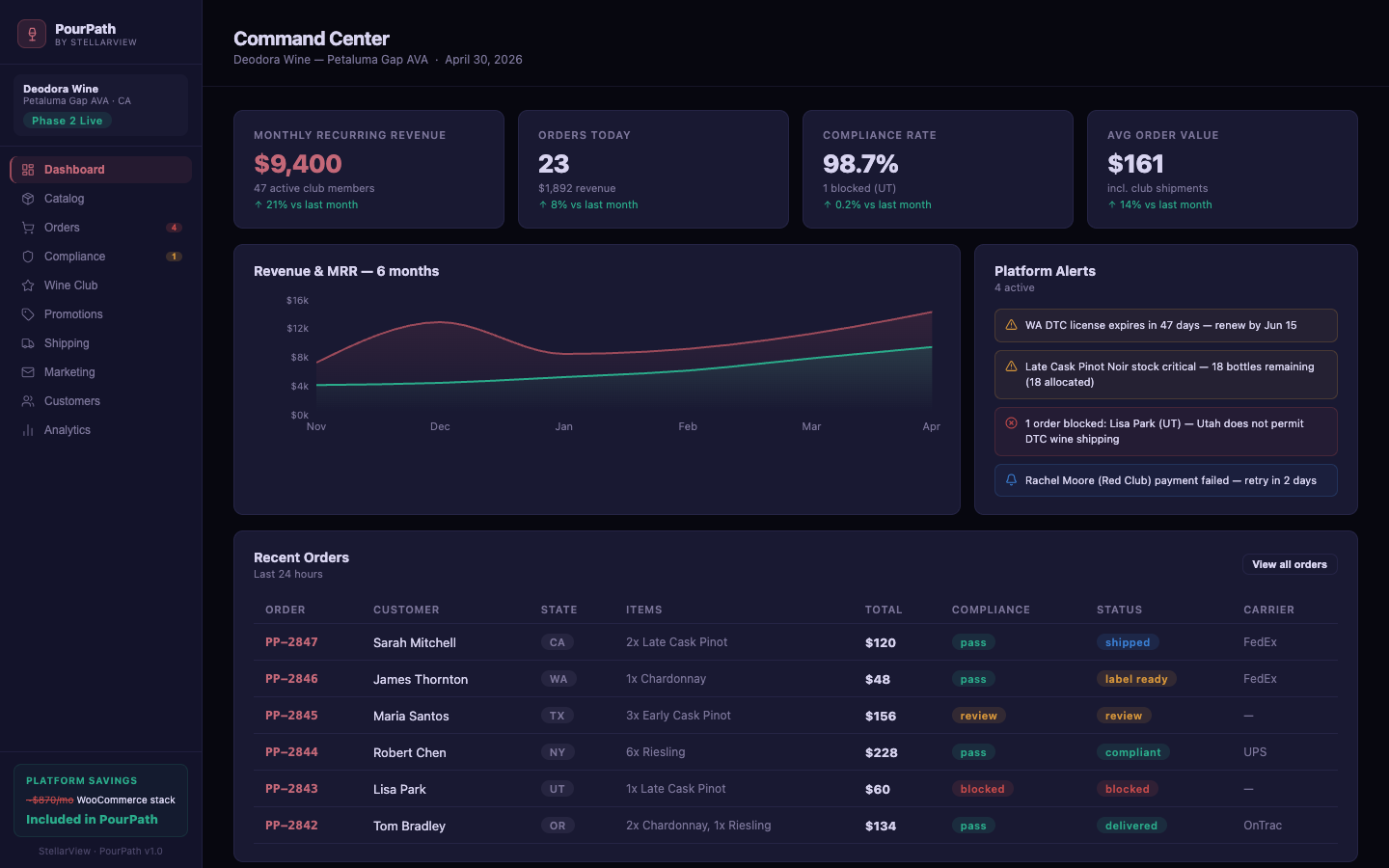Click the View all orders button

click(1289, 564)
